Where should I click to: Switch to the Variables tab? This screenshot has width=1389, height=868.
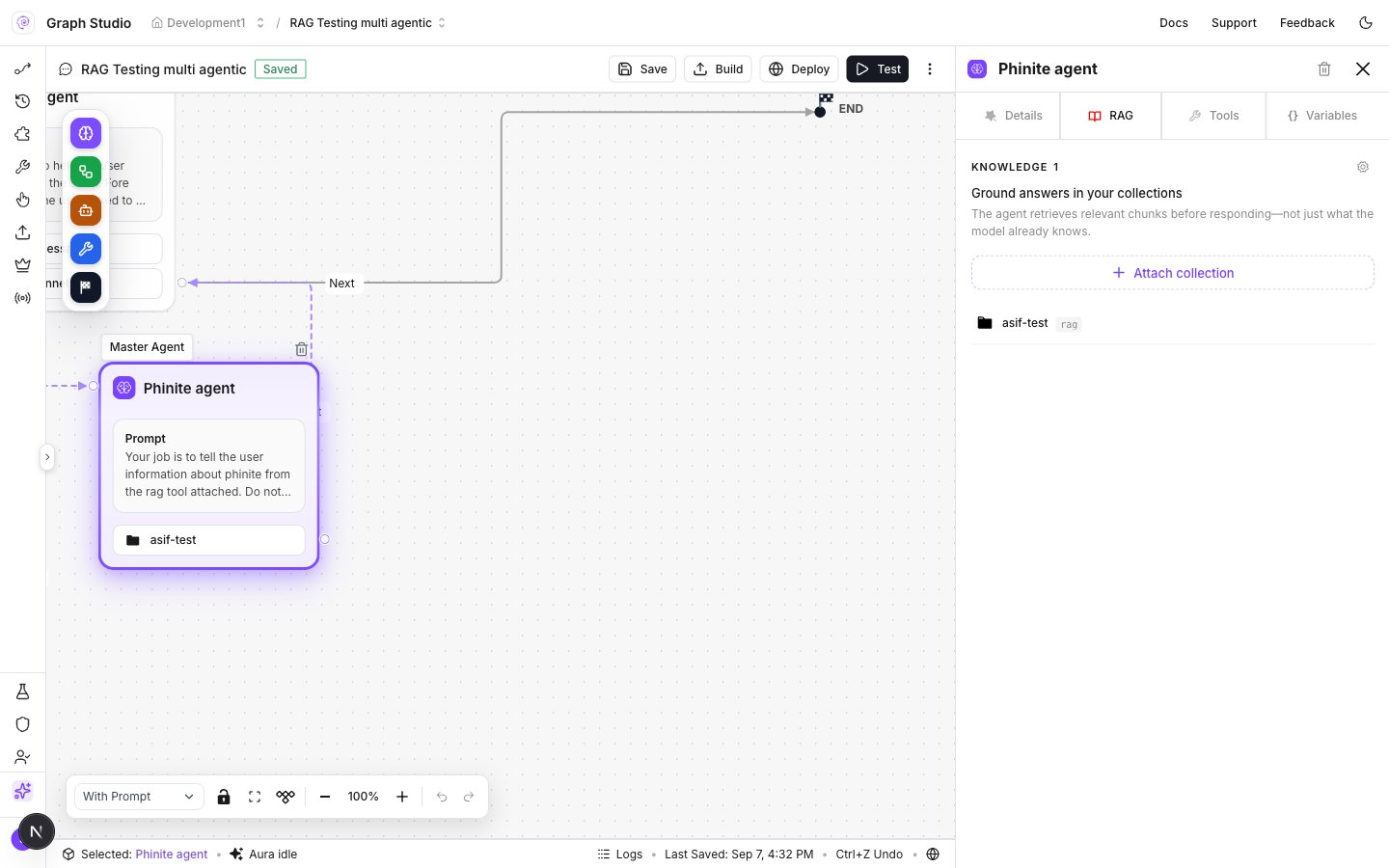1321,116
